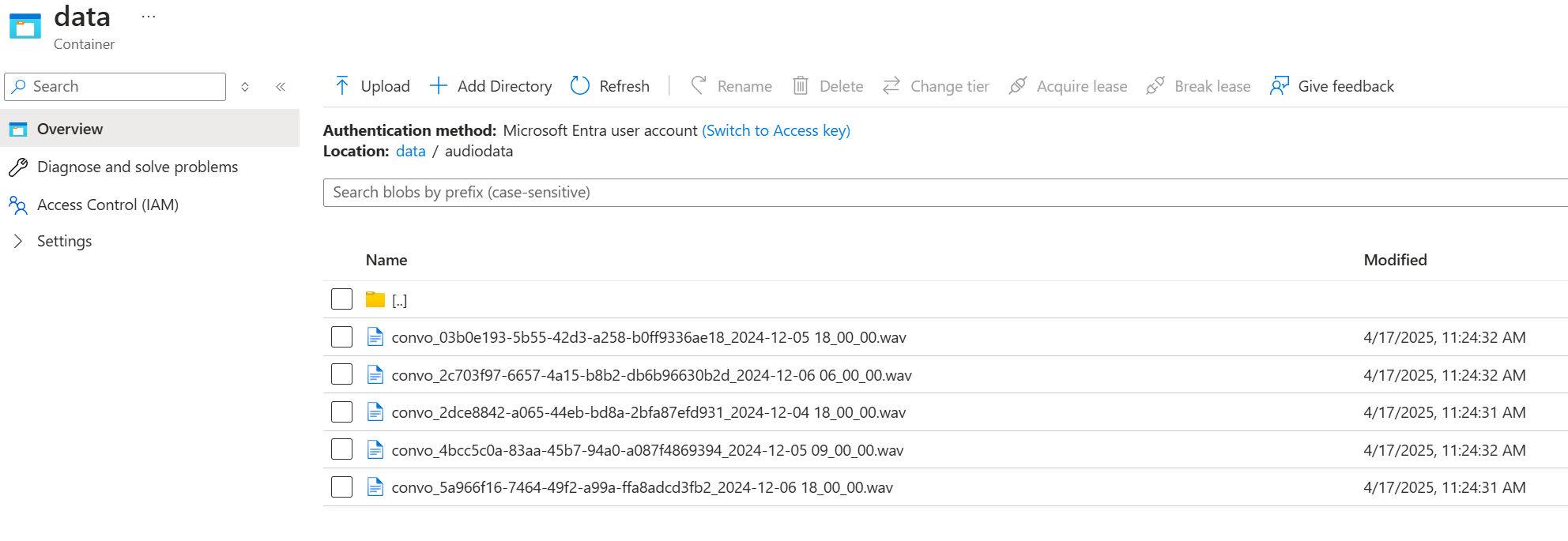Click the Delete trash can icon

point(801,86)
